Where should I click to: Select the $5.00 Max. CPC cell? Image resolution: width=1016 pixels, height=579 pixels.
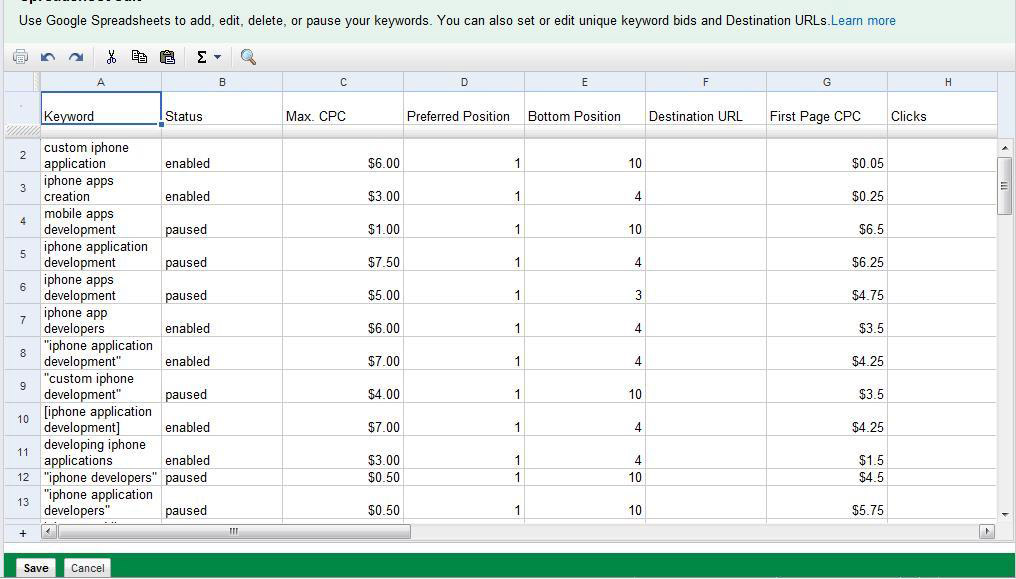click(343, 288)
